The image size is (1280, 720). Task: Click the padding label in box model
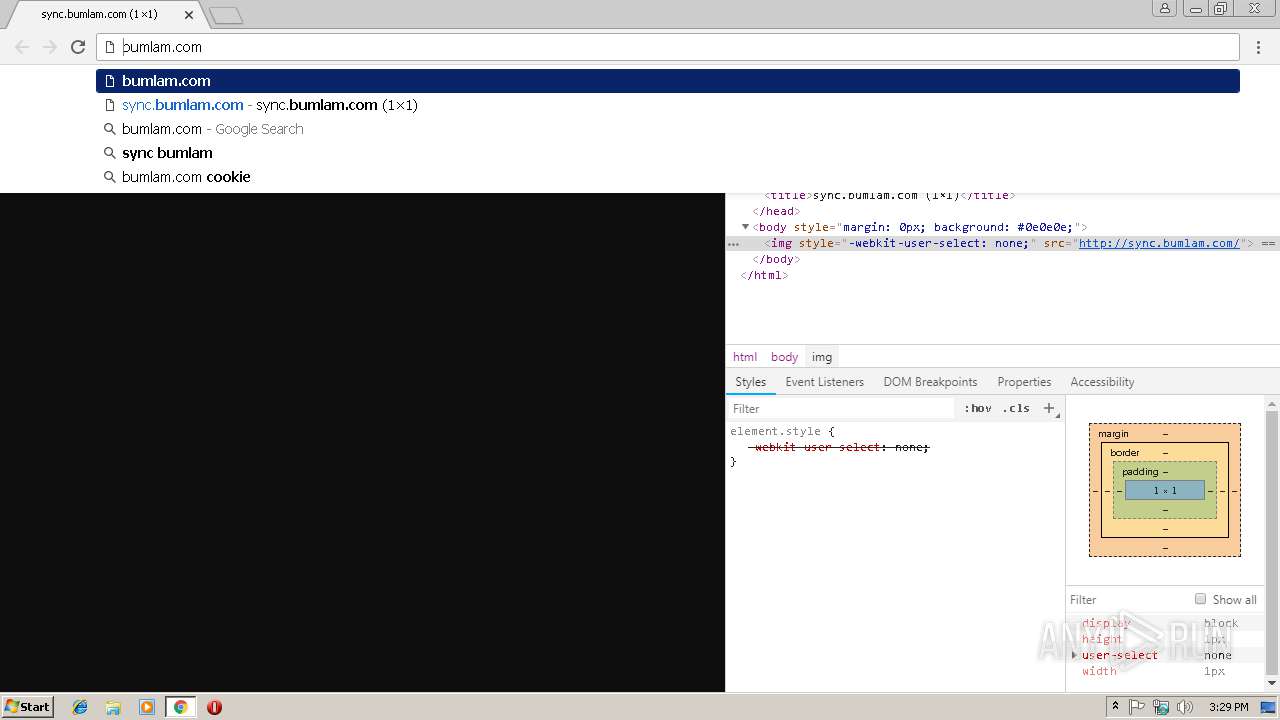[x=1140, y=472]
